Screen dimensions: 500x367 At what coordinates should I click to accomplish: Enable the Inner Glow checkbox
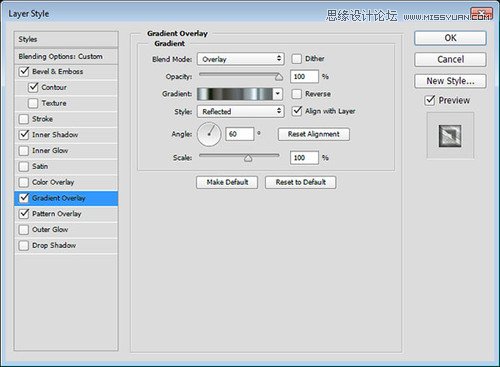click(x=24, y=151)
